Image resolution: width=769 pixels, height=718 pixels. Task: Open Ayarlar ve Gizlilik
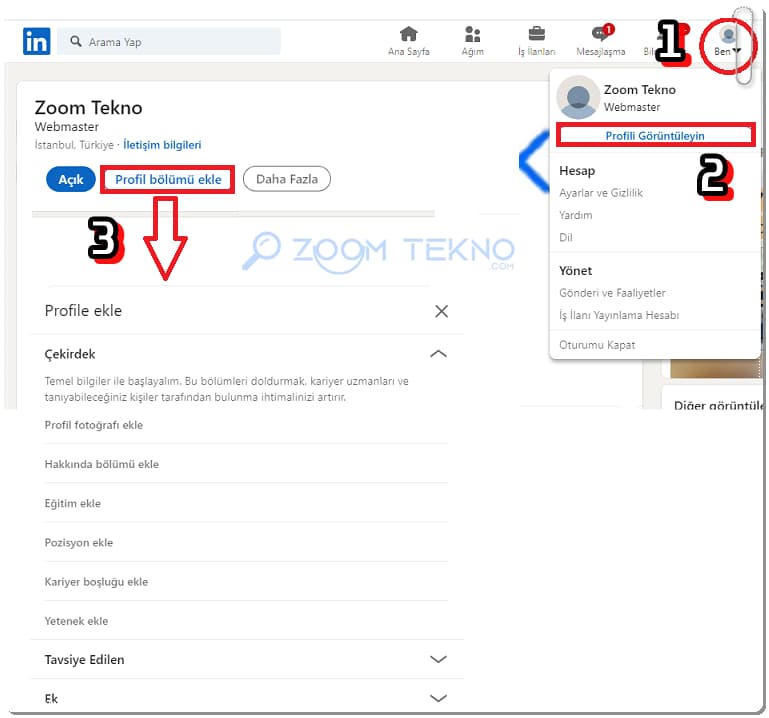tap(601, 193)
